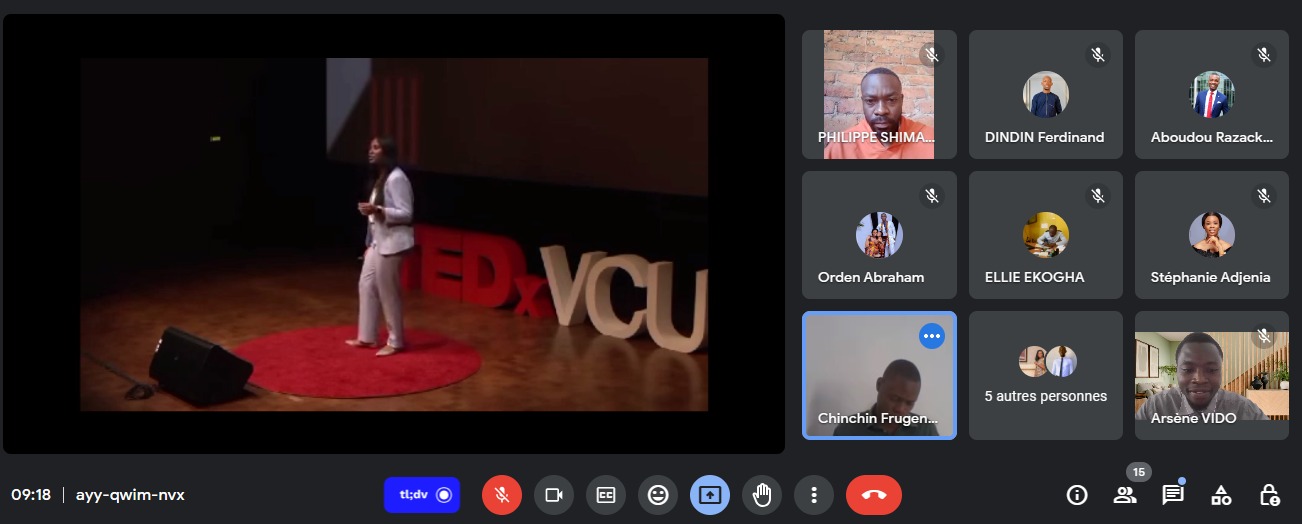This screenshot has height=524, width=1302.
Task: Open more options menu in bottom bar
Action: tap(814, 494)
